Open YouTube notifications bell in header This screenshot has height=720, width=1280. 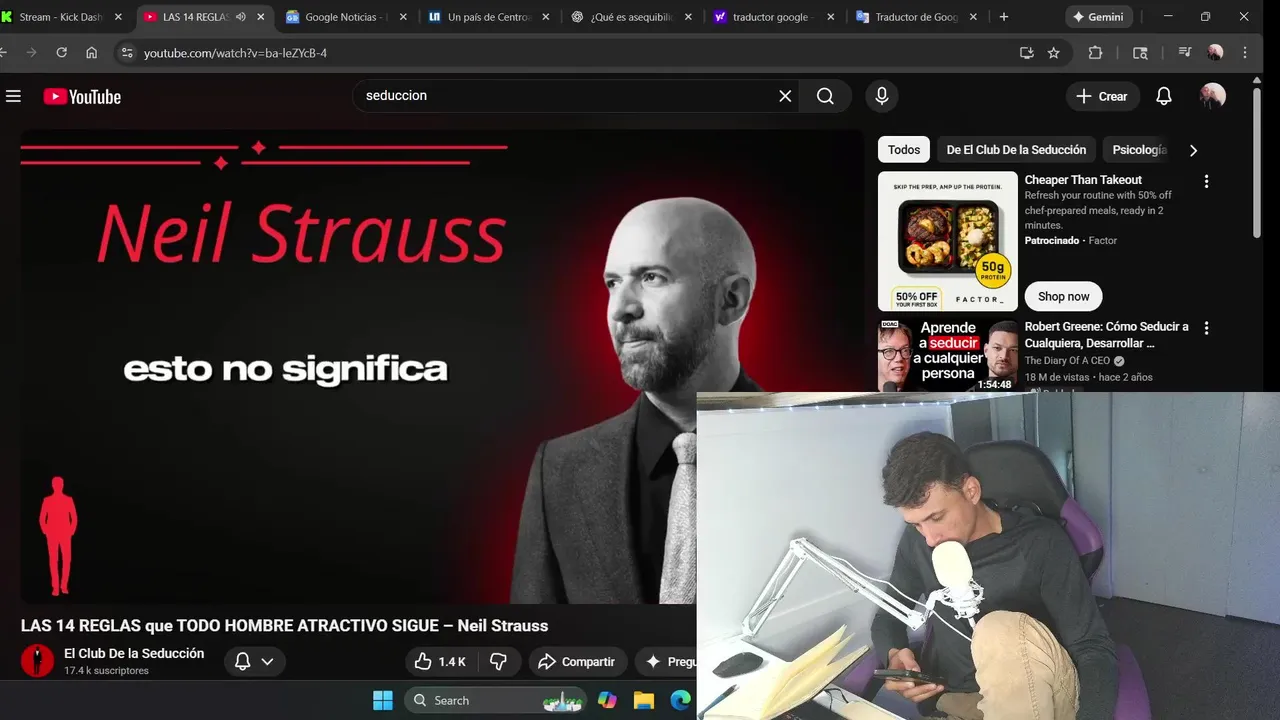pos(1164,96)
